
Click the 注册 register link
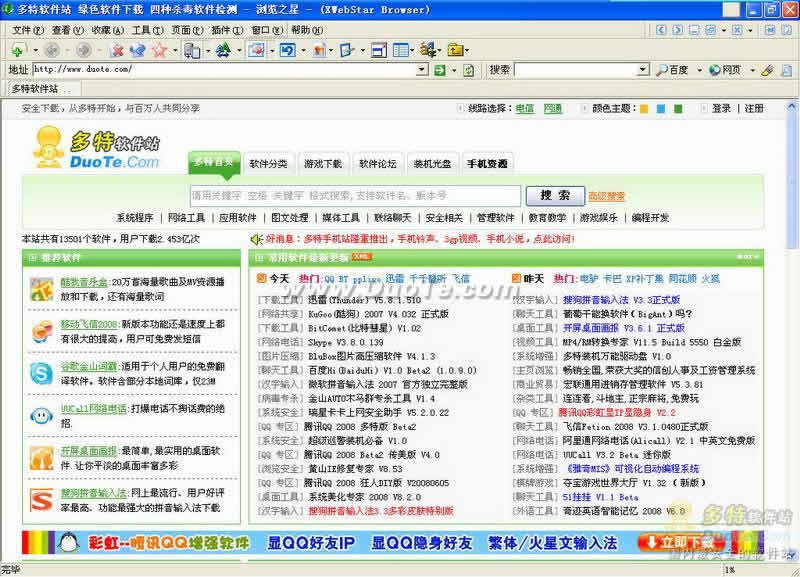coord(754,108)
